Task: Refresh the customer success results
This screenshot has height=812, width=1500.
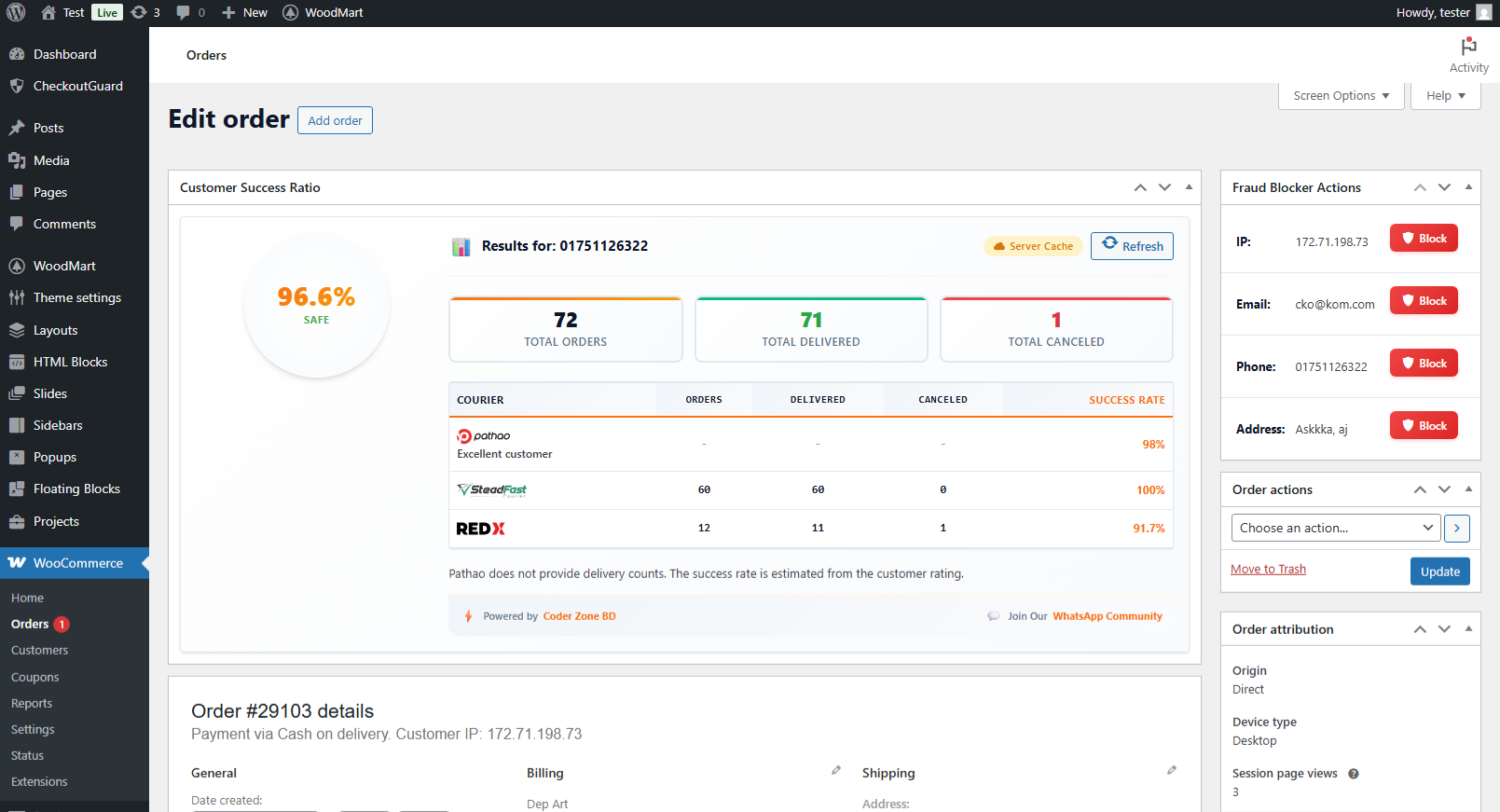Action: [x=1132, y=246]
